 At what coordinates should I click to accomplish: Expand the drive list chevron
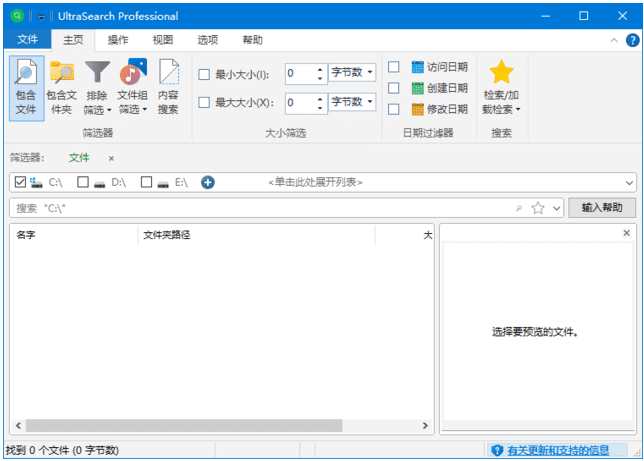(x=629, y=183)
